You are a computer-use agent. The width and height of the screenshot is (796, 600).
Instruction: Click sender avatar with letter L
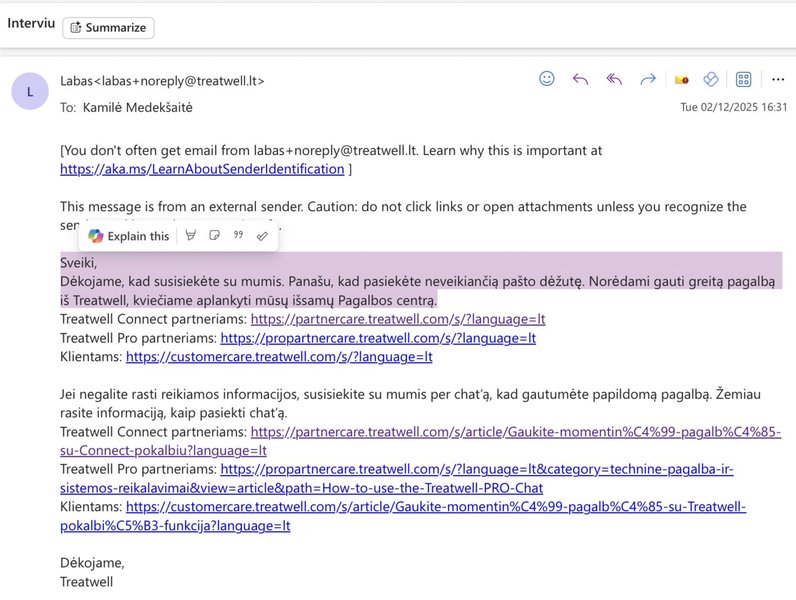29,91
